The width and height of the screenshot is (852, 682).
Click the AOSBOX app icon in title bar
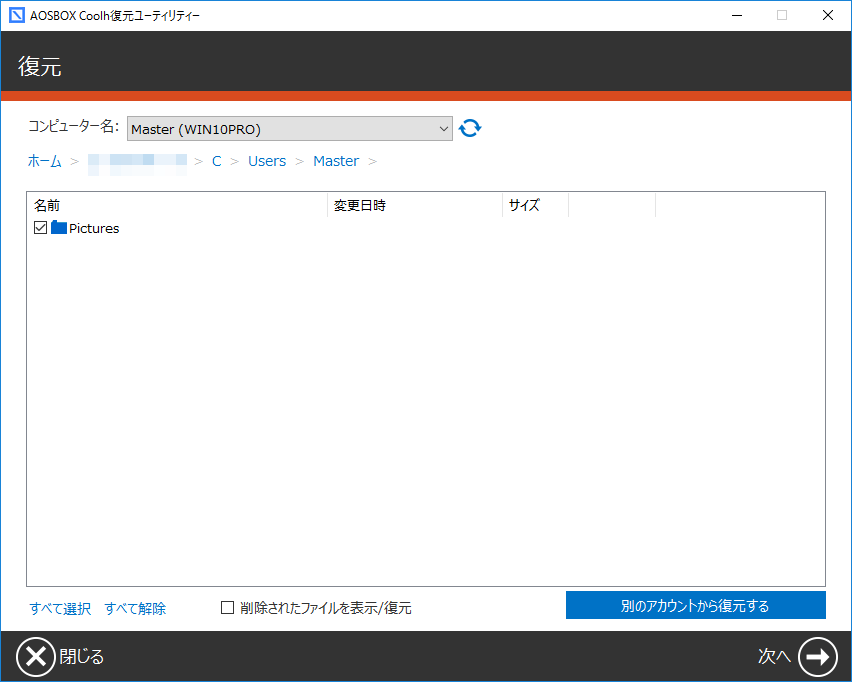click(x=16, y=15)
